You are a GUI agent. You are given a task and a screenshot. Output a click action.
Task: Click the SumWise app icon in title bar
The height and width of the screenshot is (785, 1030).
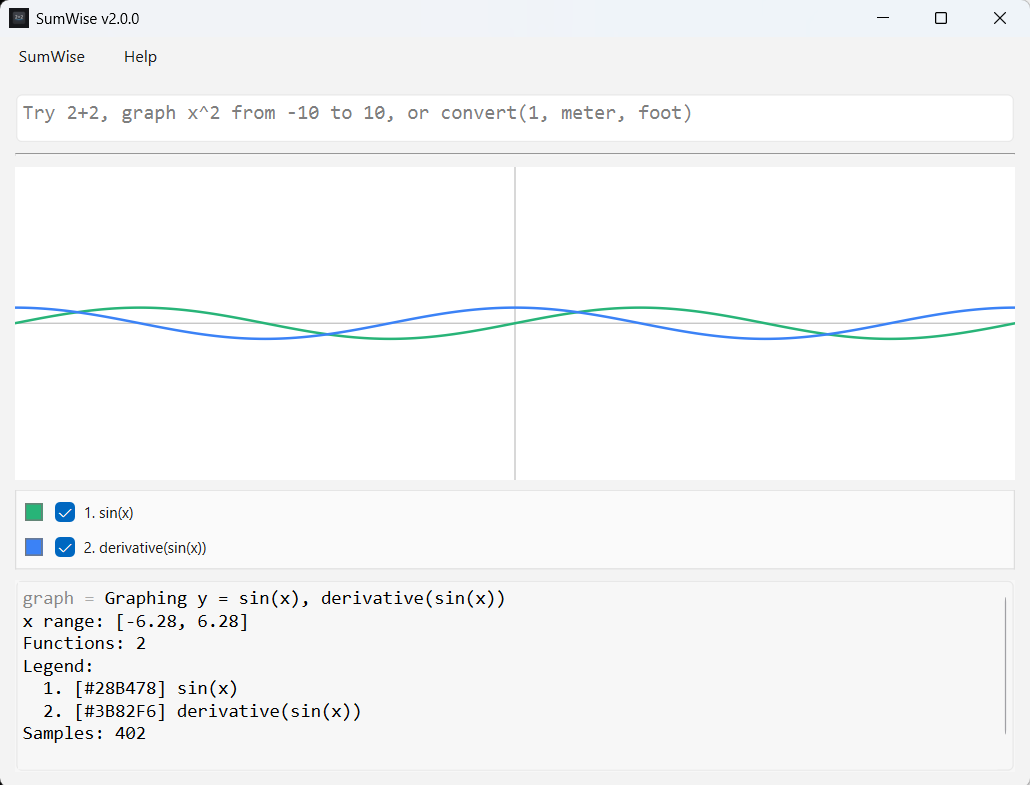pos(18,18)
